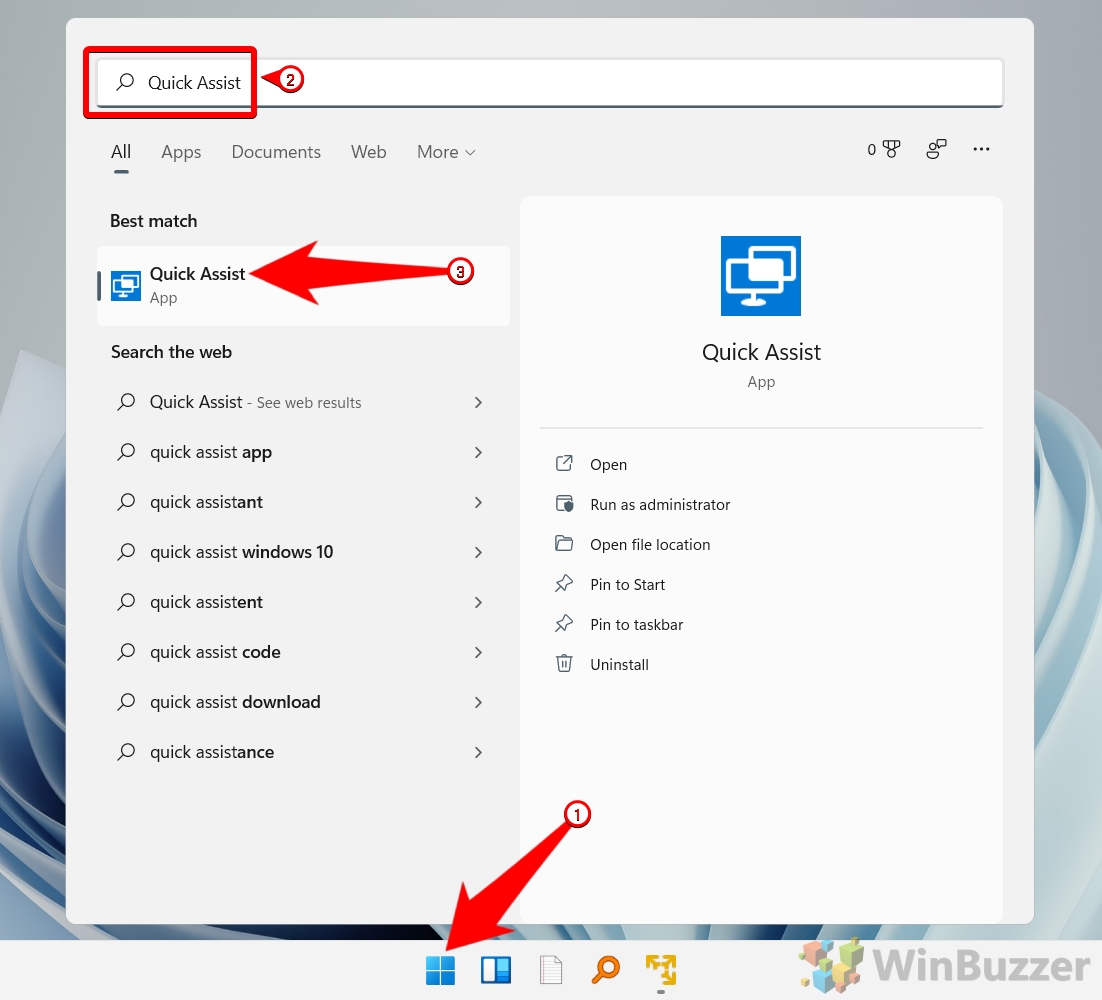The width and height of the screenshot is (1102, 1000).
Task: Select the 'quick assist download' suggestion text
Action: click(x=235, y=702)
